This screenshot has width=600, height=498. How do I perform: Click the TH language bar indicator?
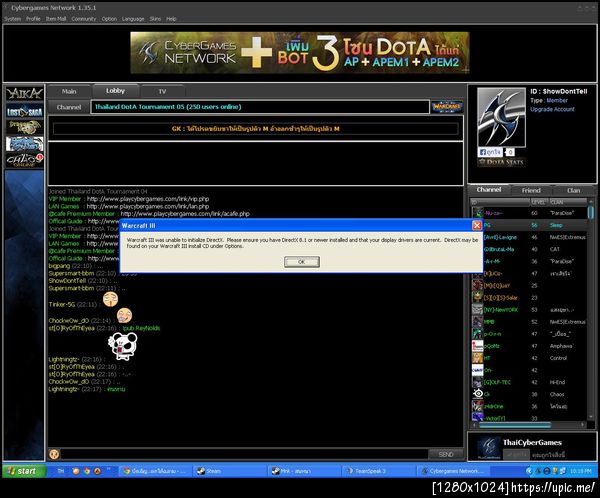(x=60, y=471)
